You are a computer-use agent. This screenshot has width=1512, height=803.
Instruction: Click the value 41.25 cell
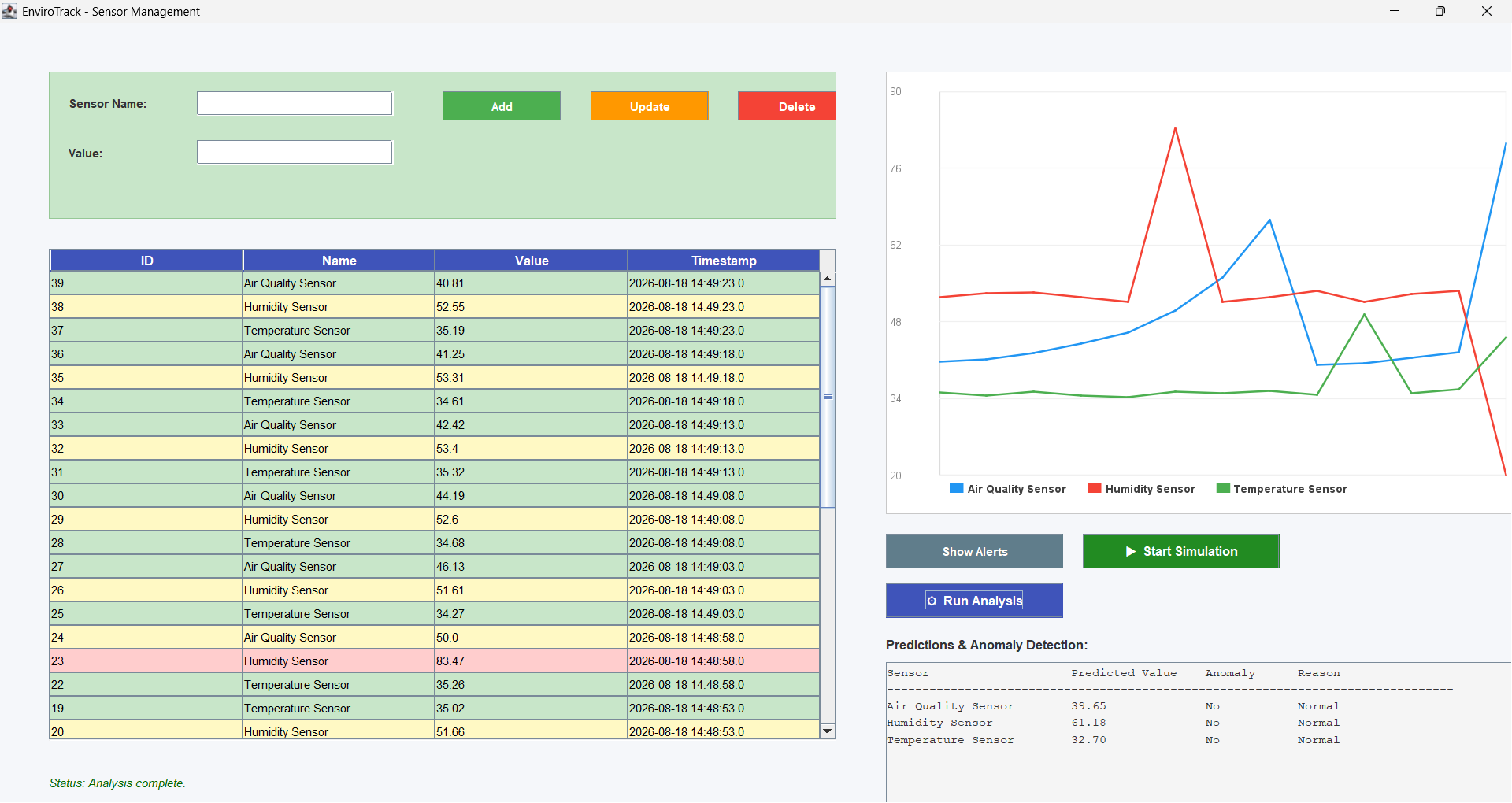pos(531,354)
